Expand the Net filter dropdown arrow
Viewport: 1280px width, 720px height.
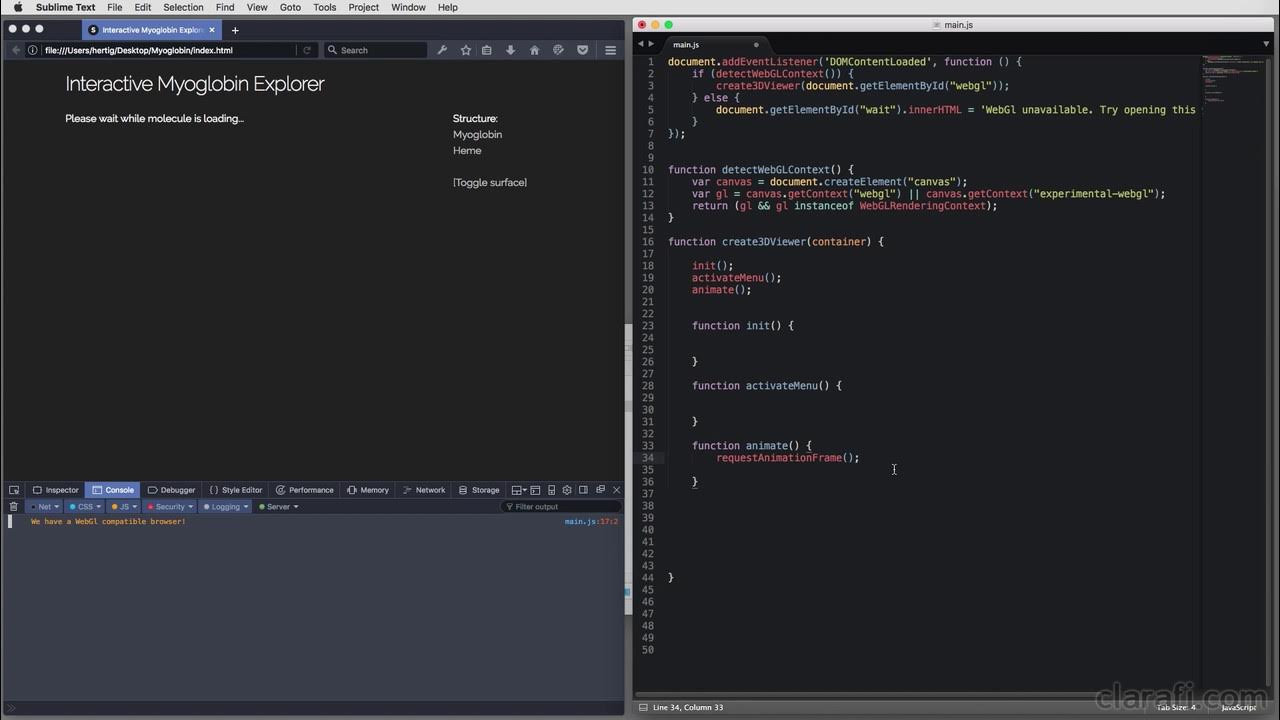click(x=57, y=507)
